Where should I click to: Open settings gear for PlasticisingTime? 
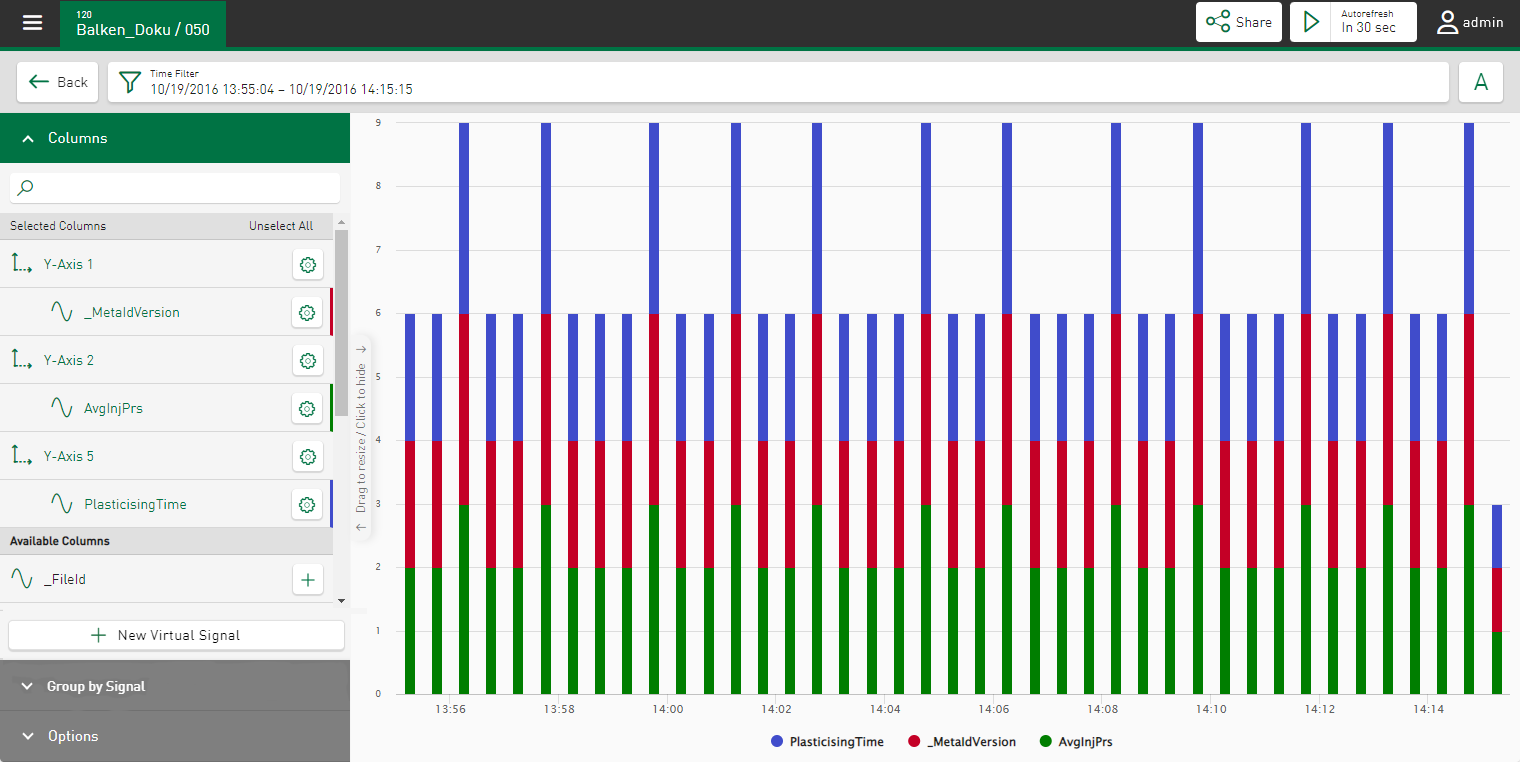[x=308, y=505]
